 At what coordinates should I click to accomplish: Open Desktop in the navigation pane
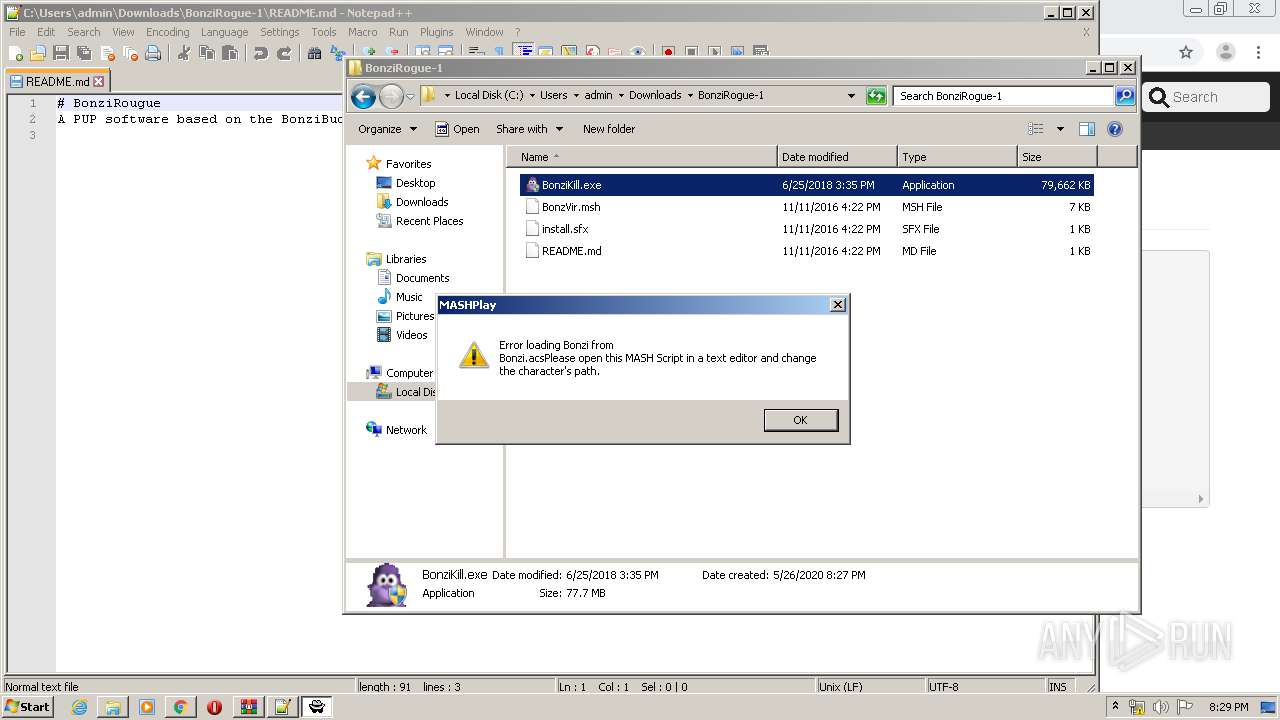coord(415,183)
